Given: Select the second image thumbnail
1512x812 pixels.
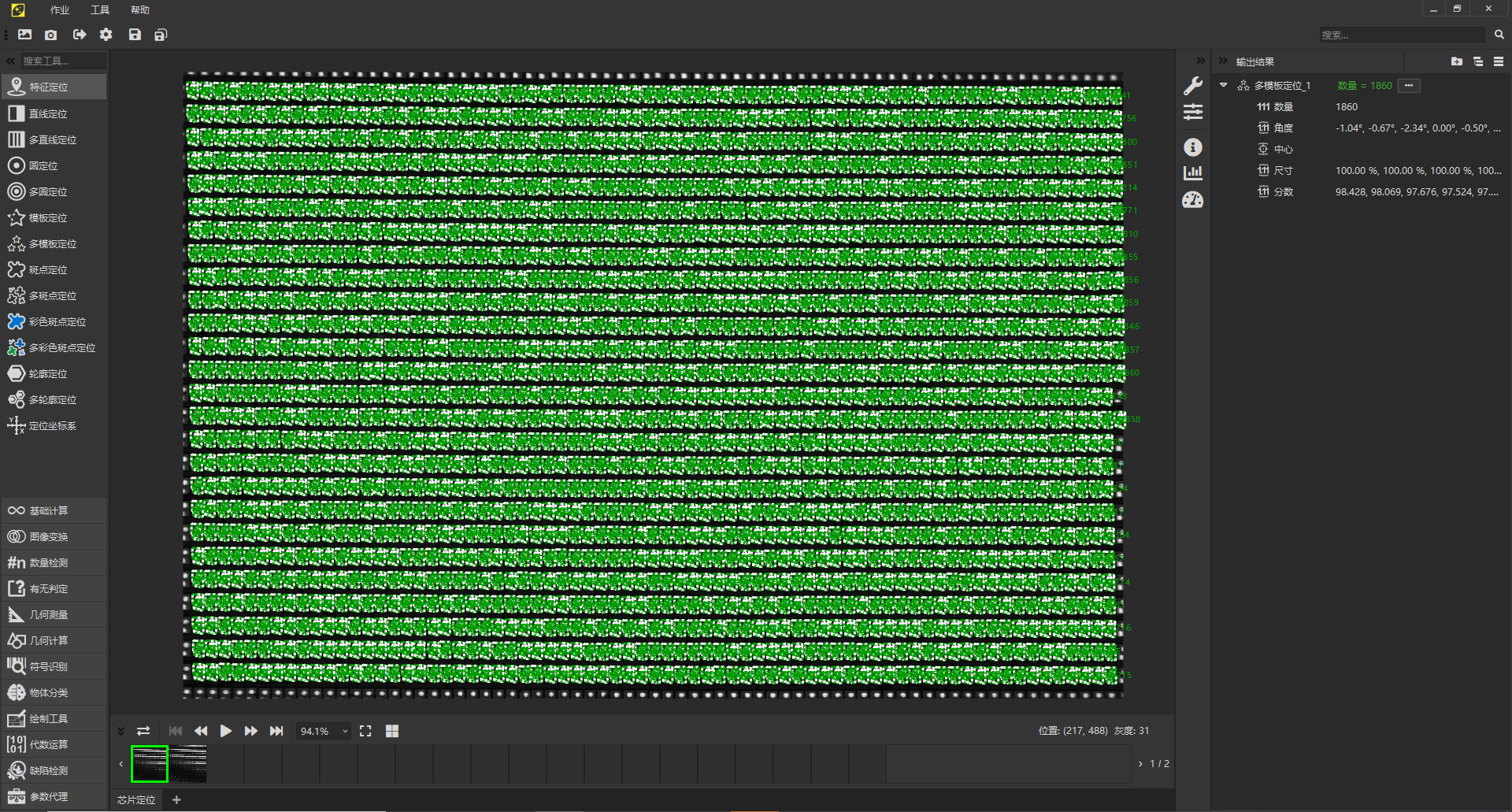Looking at the screenshot, I should click(x=188, y=764).
